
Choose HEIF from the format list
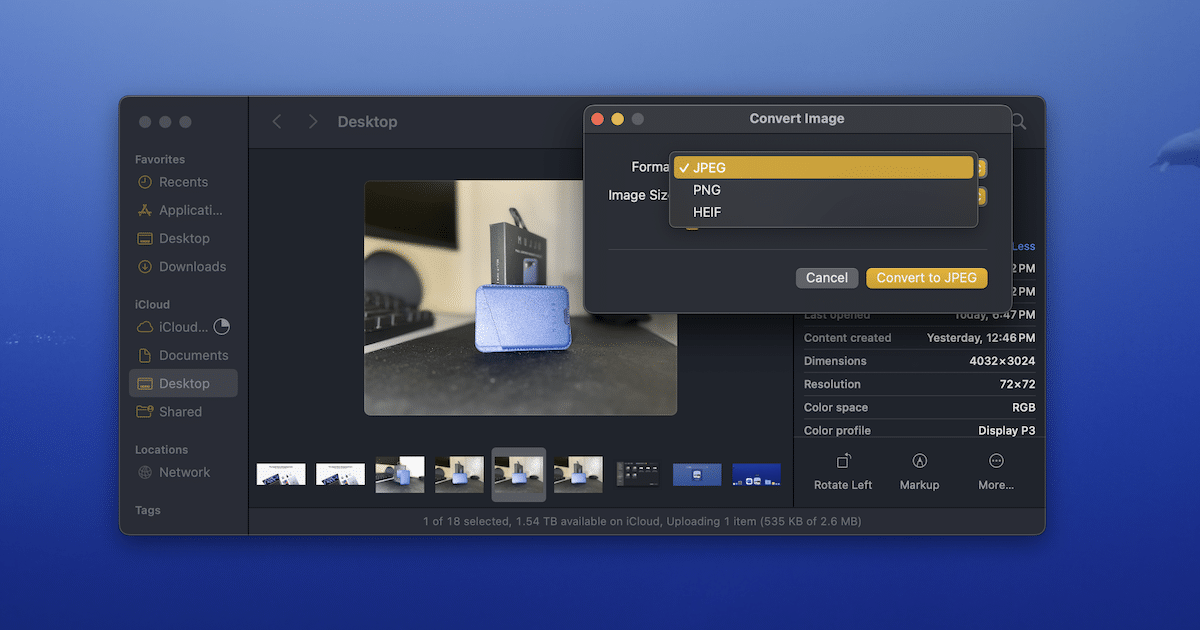(x=707, y=212)
